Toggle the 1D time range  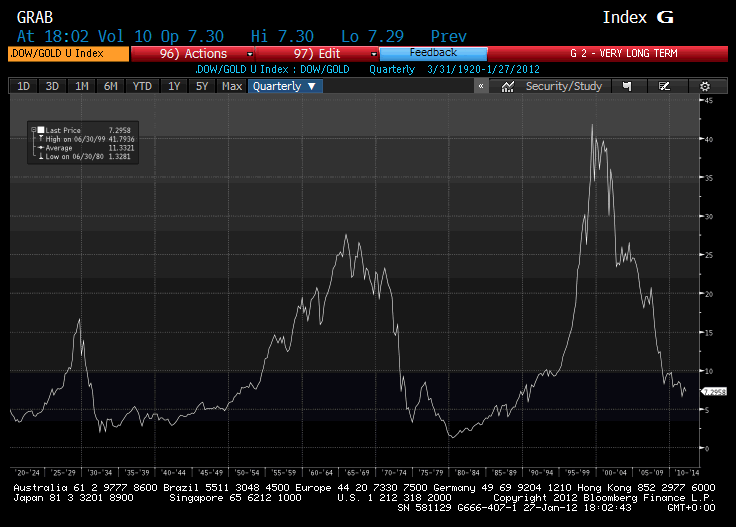click(x=23, y=87)
